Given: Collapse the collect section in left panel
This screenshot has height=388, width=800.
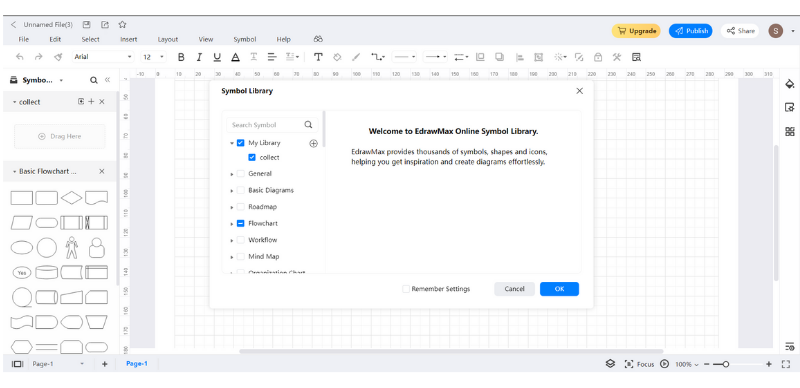Looking at the screenshot, I should (14, 102).
